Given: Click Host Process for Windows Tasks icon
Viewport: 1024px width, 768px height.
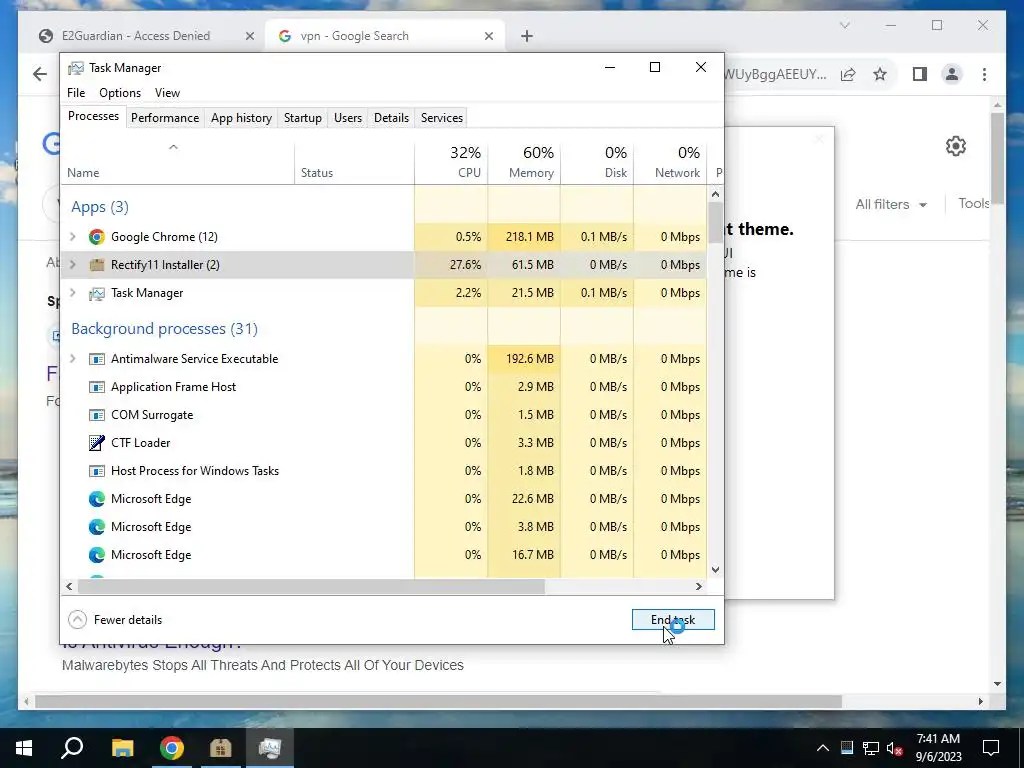Looking at the screenshot, I should (97, 471).
